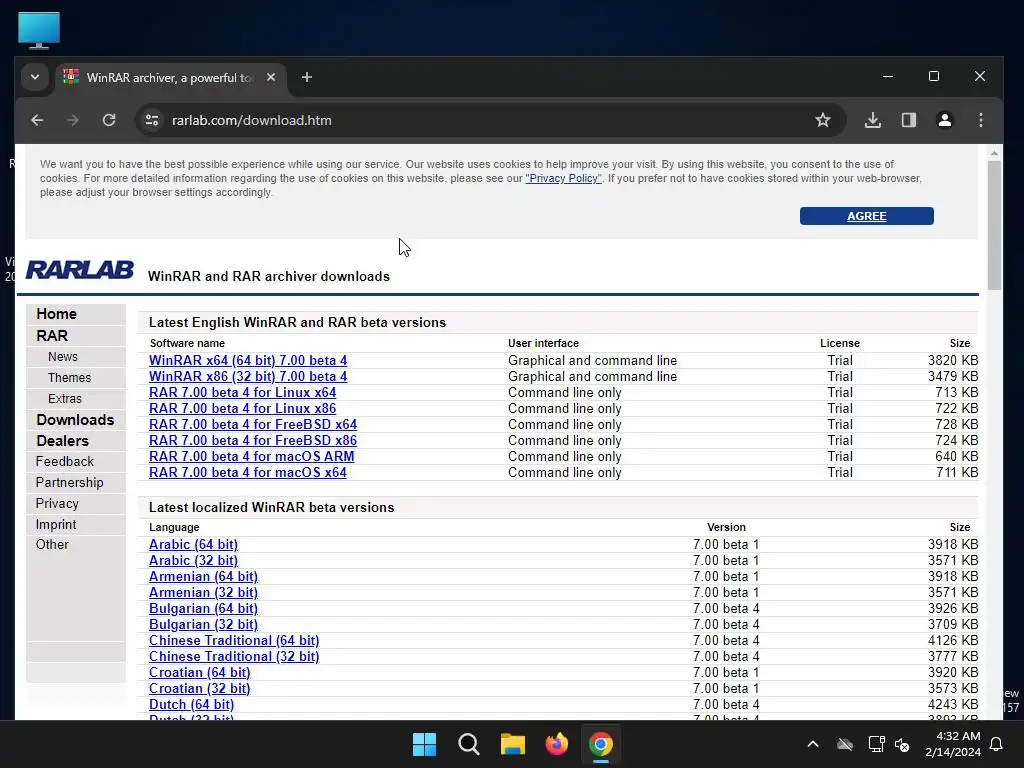Download Croatian (64 bit) version

point(199,673)
